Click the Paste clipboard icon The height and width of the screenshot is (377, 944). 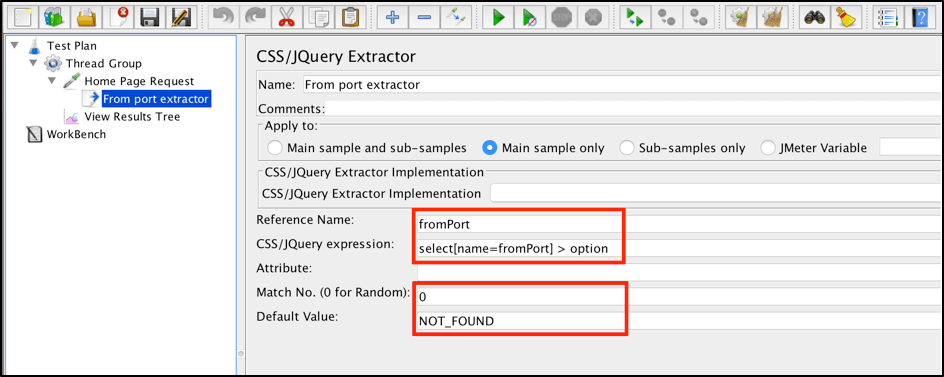tap(349, 17)
